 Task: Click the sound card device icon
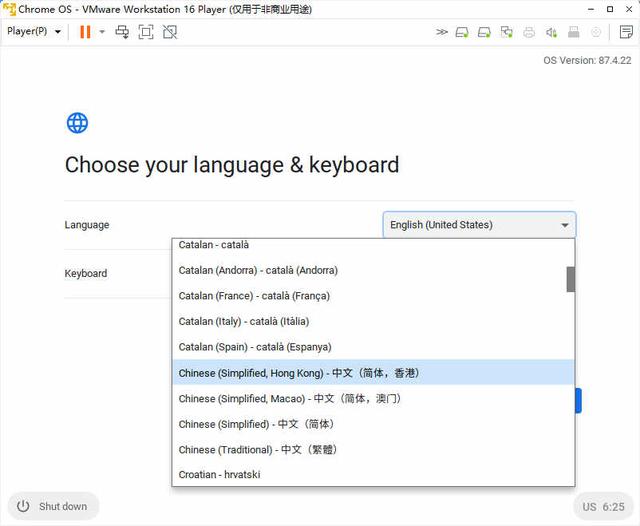[x=551, y=32]
